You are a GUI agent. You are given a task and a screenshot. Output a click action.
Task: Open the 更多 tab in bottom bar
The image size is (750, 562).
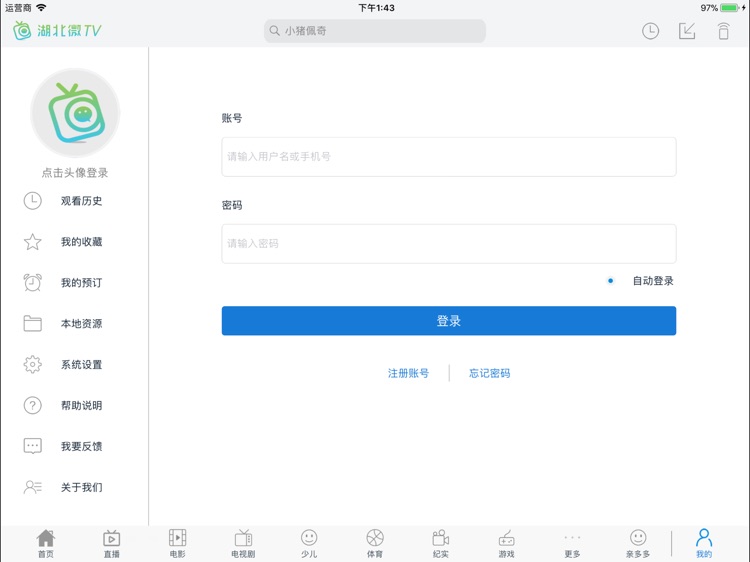click(x=572, y=543)
